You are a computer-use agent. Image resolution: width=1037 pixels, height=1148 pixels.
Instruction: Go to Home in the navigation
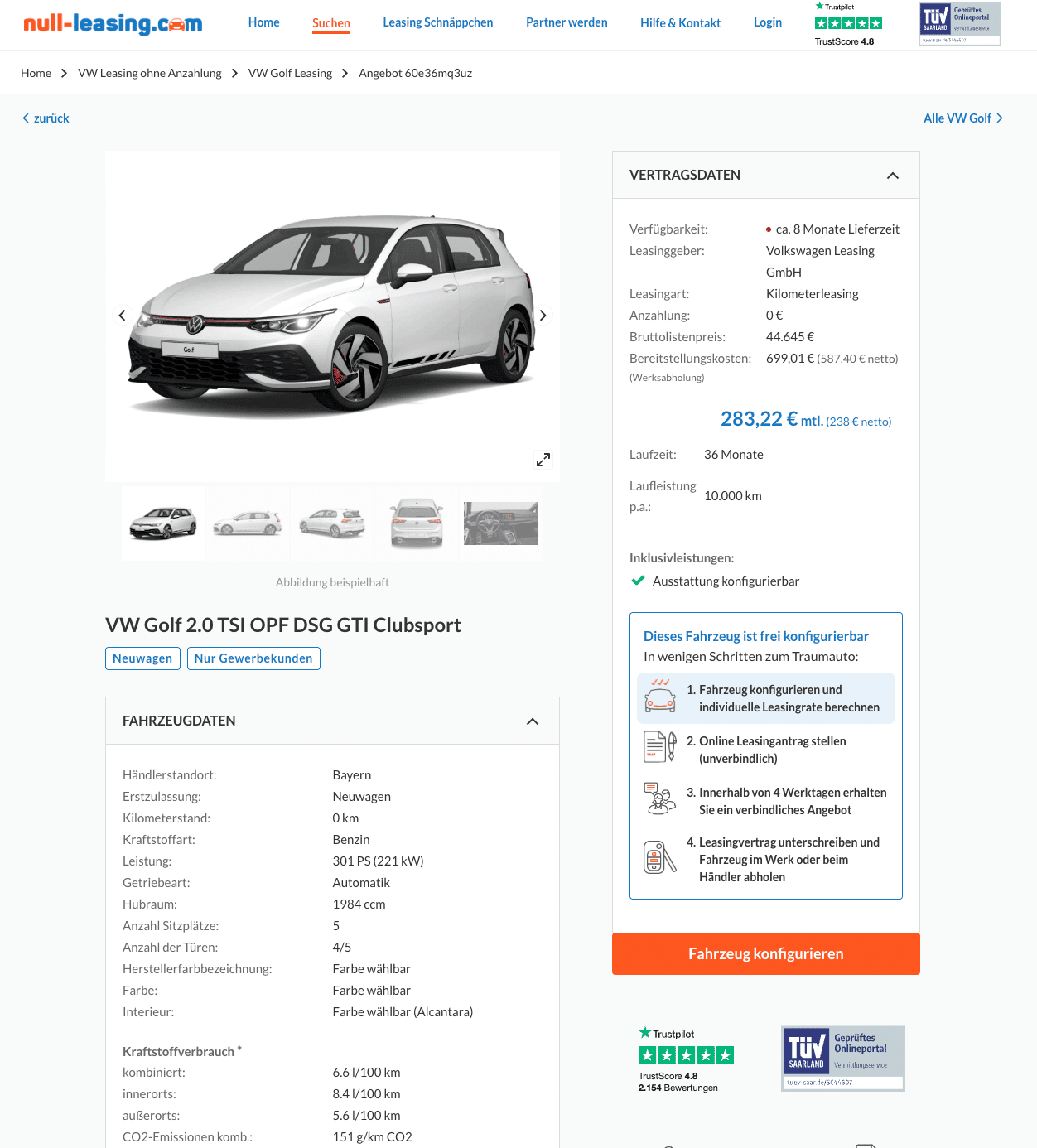[263, 22]
